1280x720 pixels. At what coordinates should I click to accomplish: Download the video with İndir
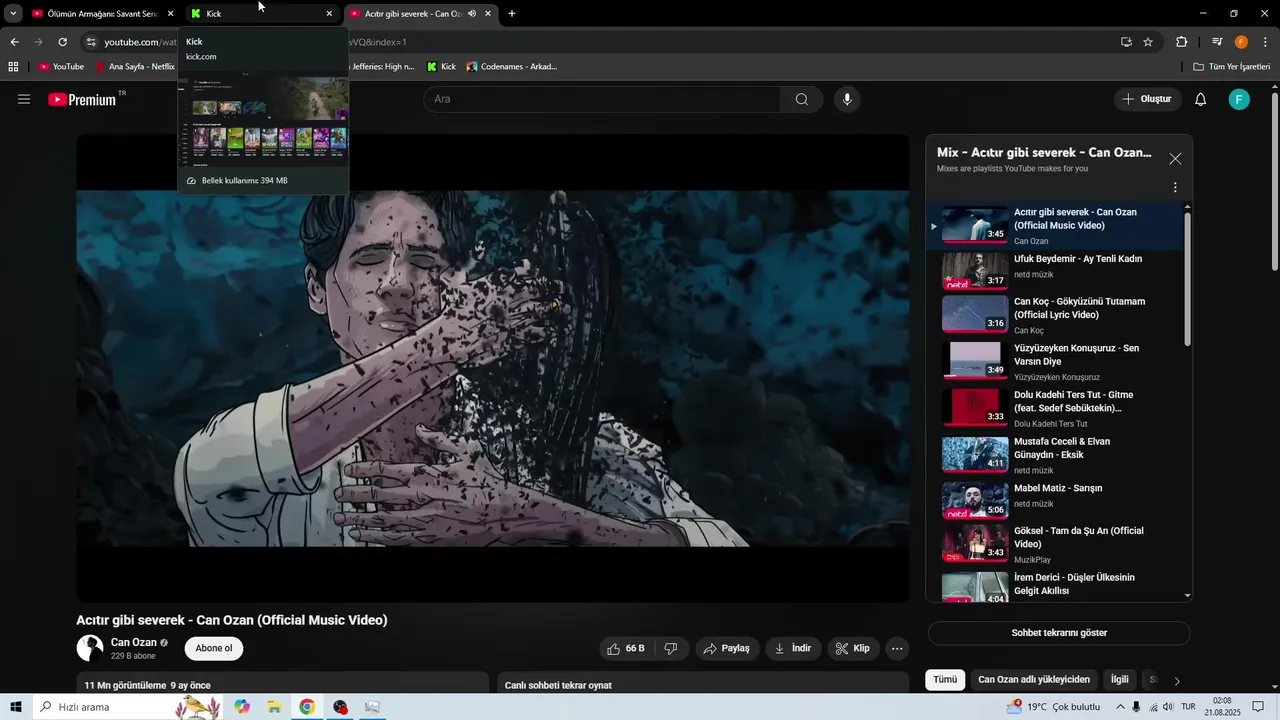tap(791, 648)
